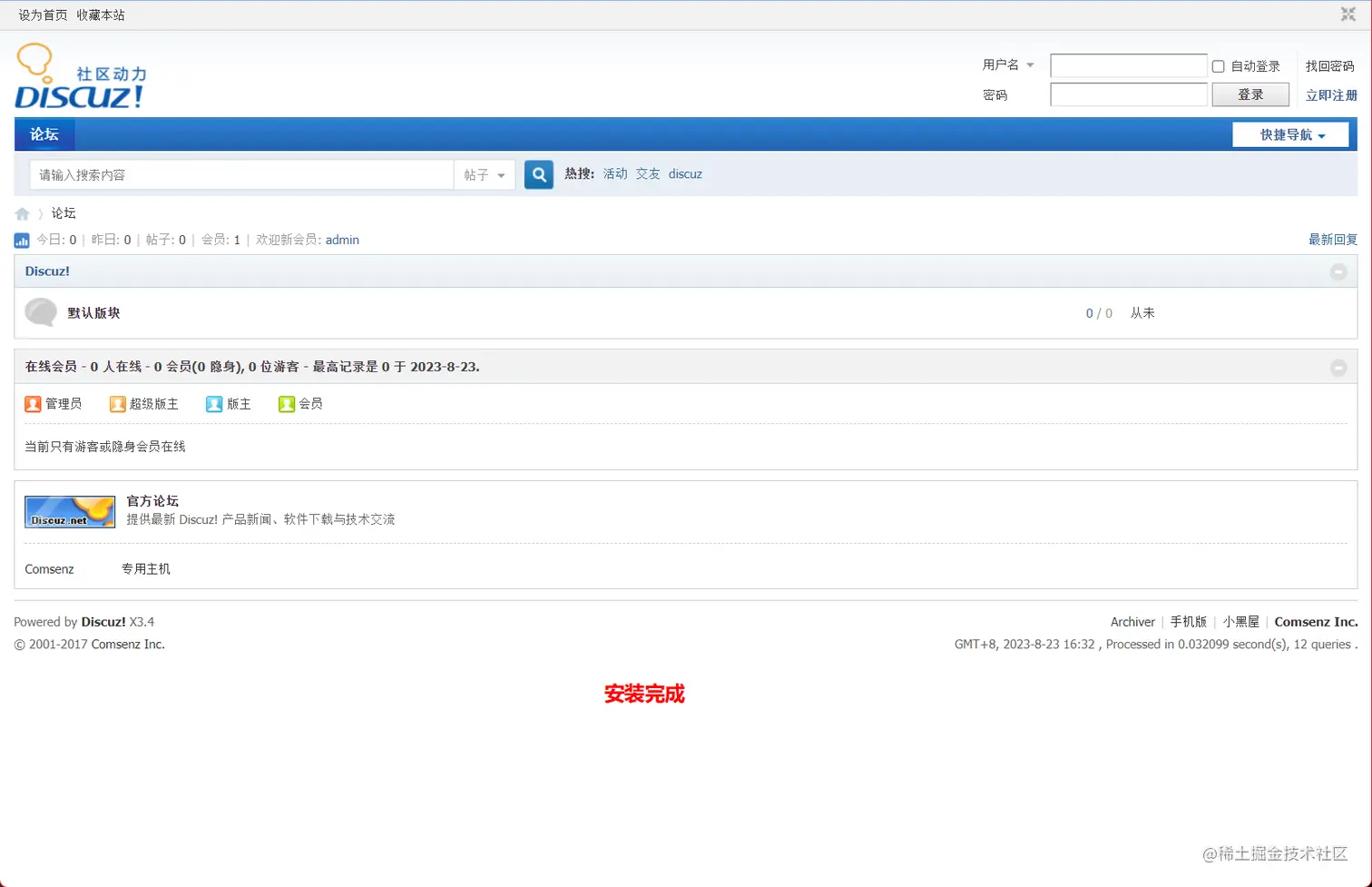Click Discuz! category title
The image size is (1372, 887).
47,271
